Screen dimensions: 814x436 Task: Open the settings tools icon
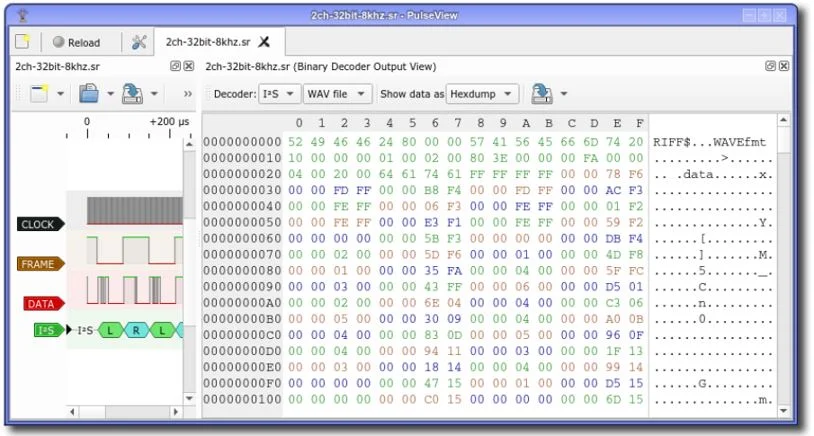click(139, 42)
